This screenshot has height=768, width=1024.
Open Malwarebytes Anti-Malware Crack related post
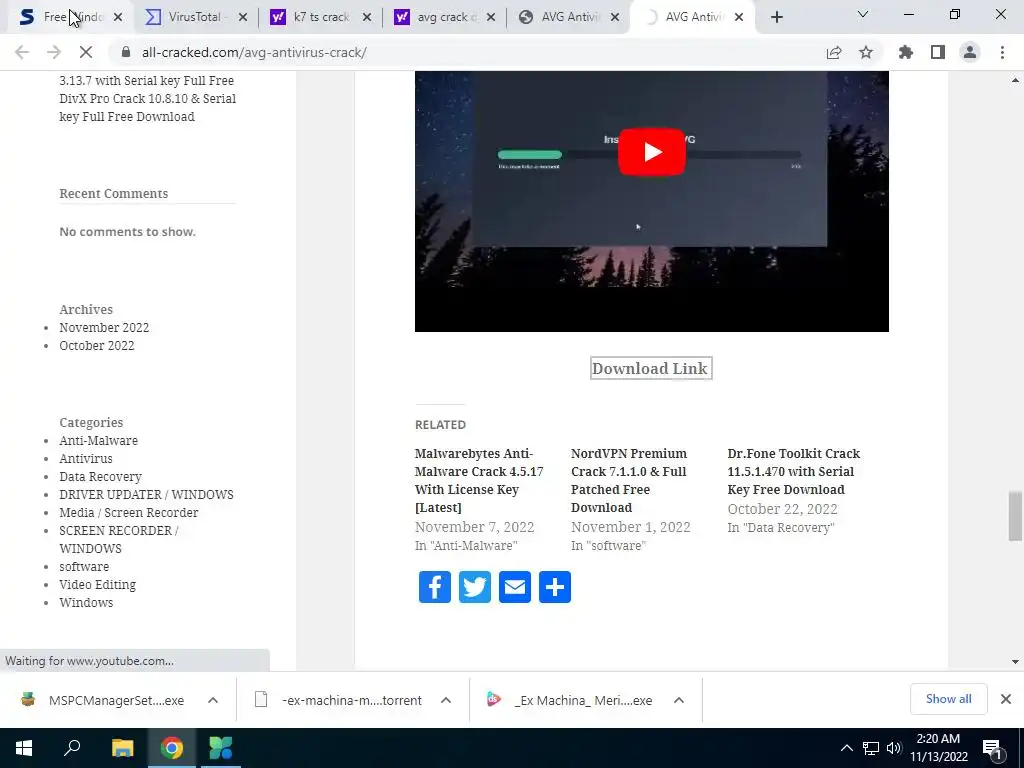479,480
